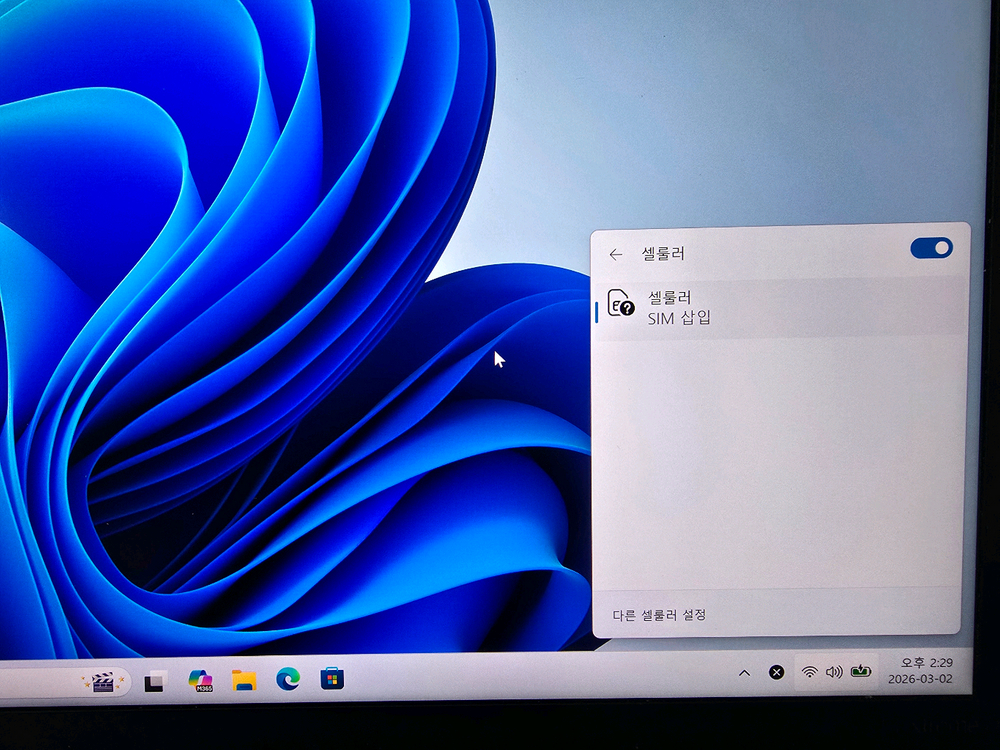
Task: Click the black X system tray icon
Action: [x=776, y=672]
